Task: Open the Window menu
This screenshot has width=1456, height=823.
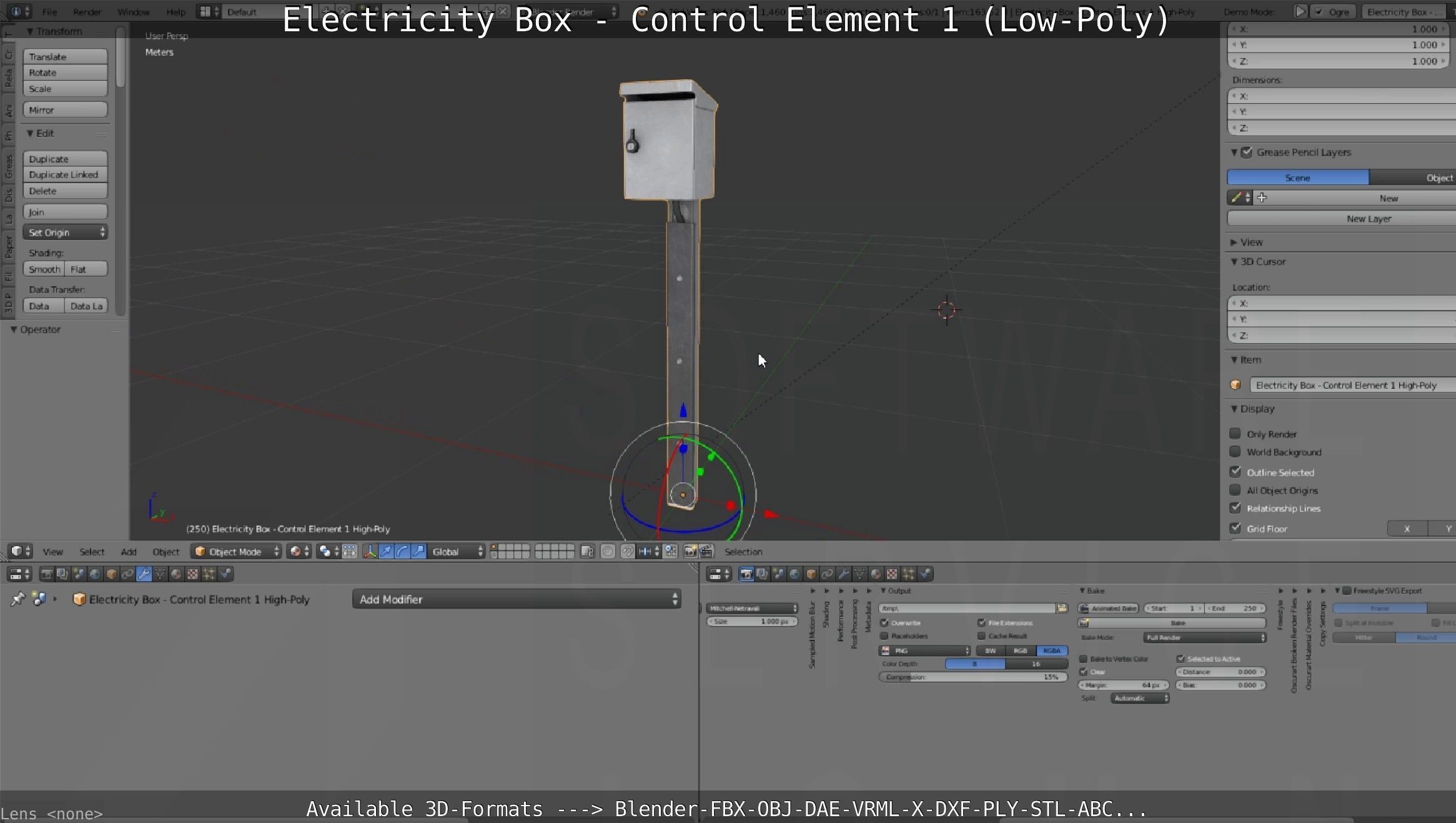Action: [x=134, y=12]
